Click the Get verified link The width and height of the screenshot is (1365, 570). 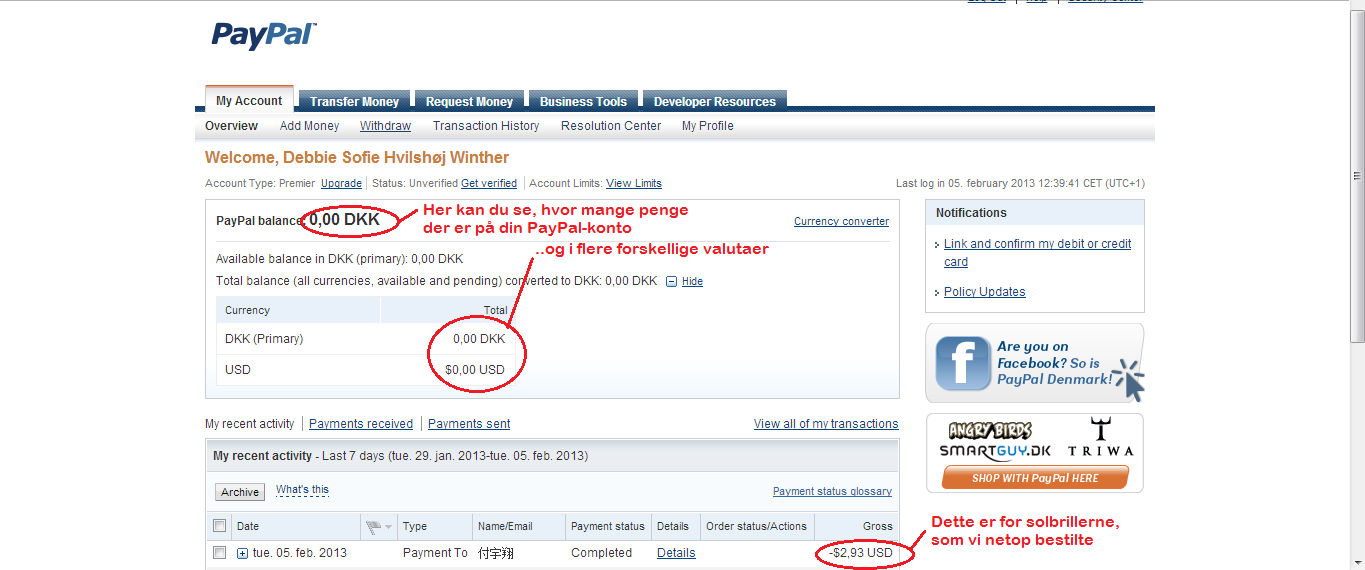click(489, 184)
